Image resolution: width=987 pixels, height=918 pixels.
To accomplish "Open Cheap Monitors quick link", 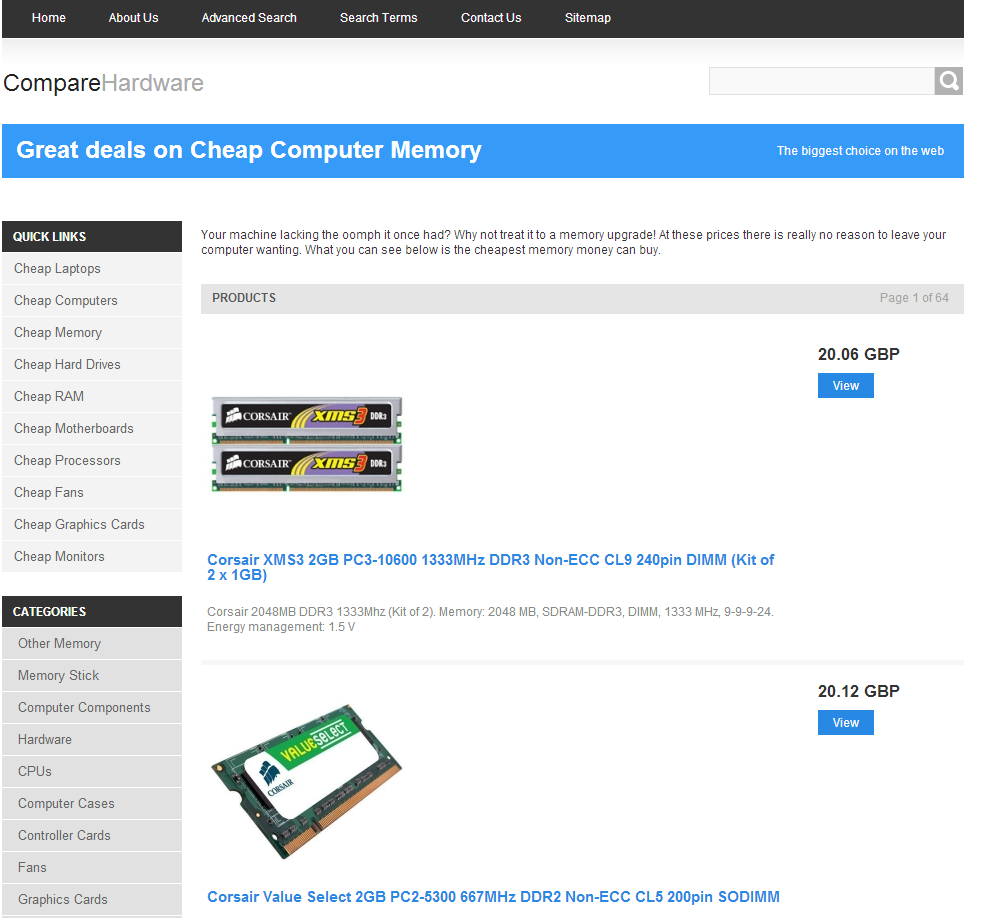I will (x=92, y=557).
